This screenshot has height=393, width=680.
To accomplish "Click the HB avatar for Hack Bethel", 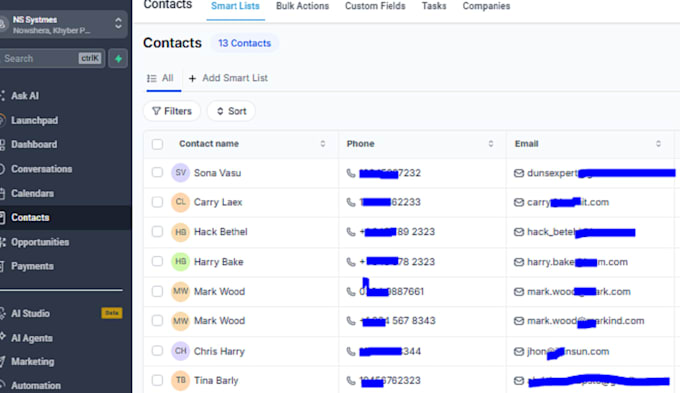I will tap(180, 232).
